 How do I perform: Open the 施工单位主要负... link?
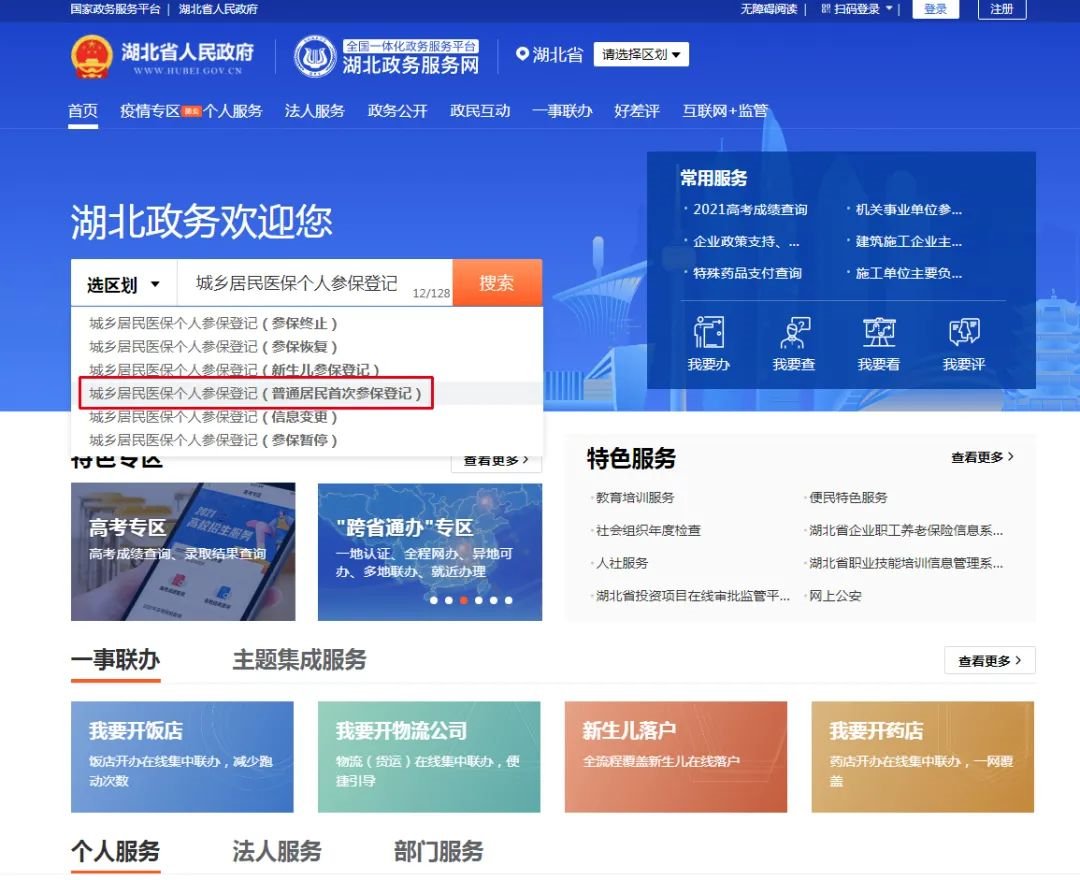908,273
